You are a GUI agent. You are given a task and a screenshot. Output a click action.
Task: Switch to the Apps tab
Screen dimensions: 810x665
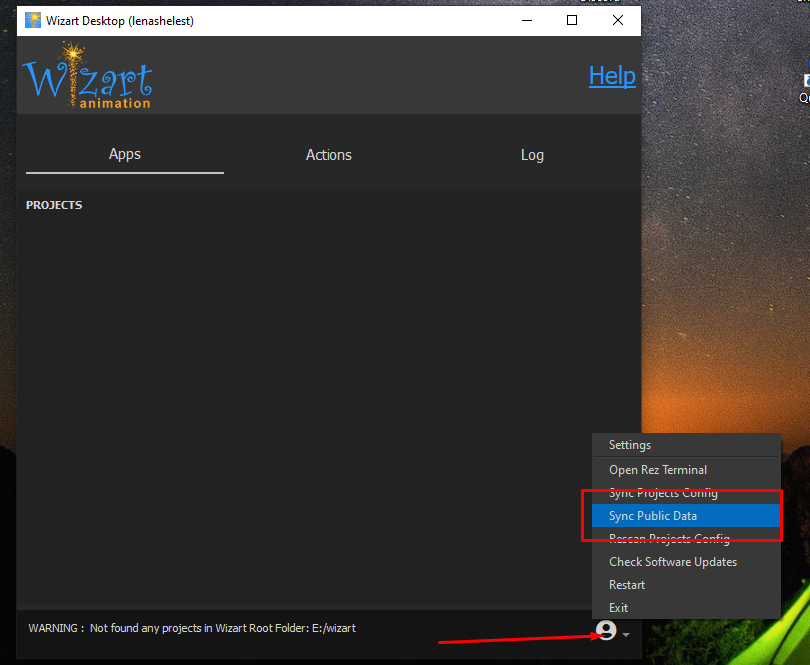pyautogui.click(x=125, y=154)
